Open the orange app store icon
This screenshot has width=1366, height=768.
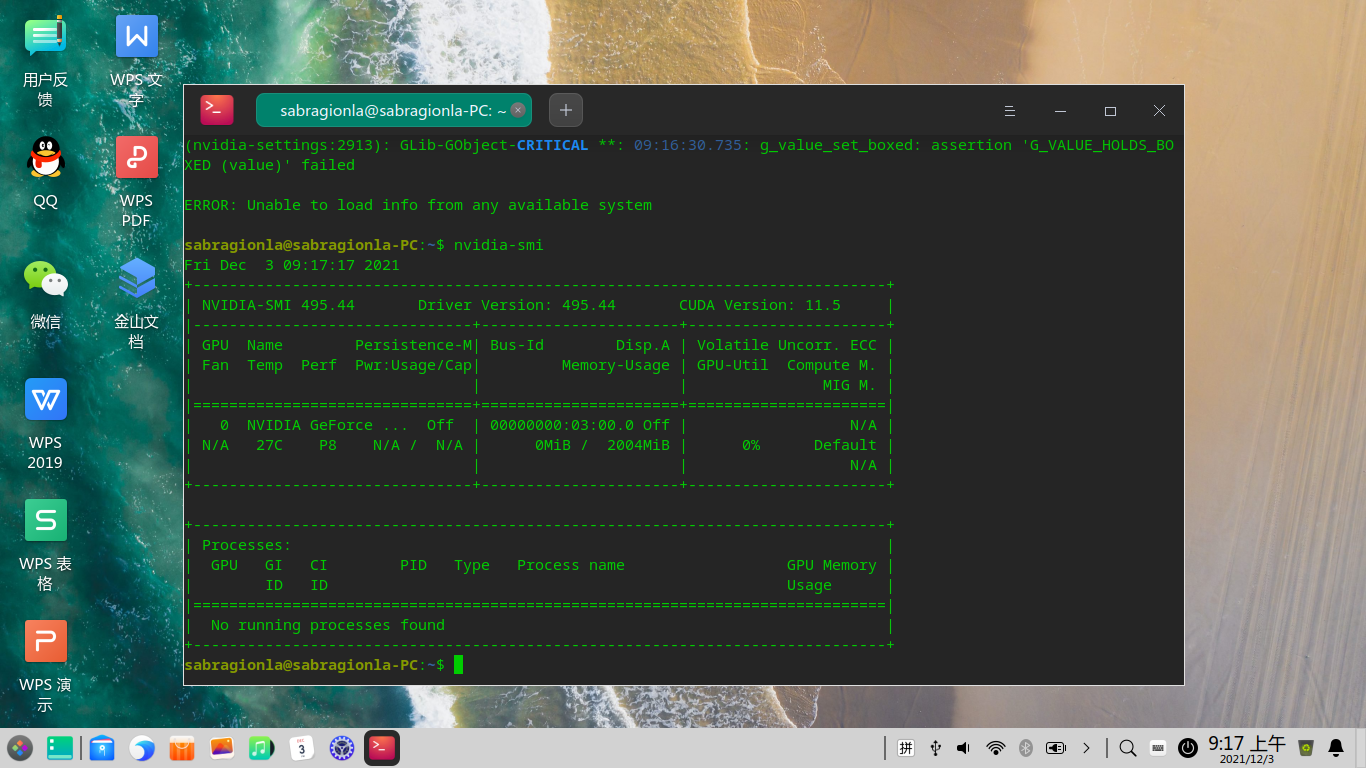[x=182, y=748]
